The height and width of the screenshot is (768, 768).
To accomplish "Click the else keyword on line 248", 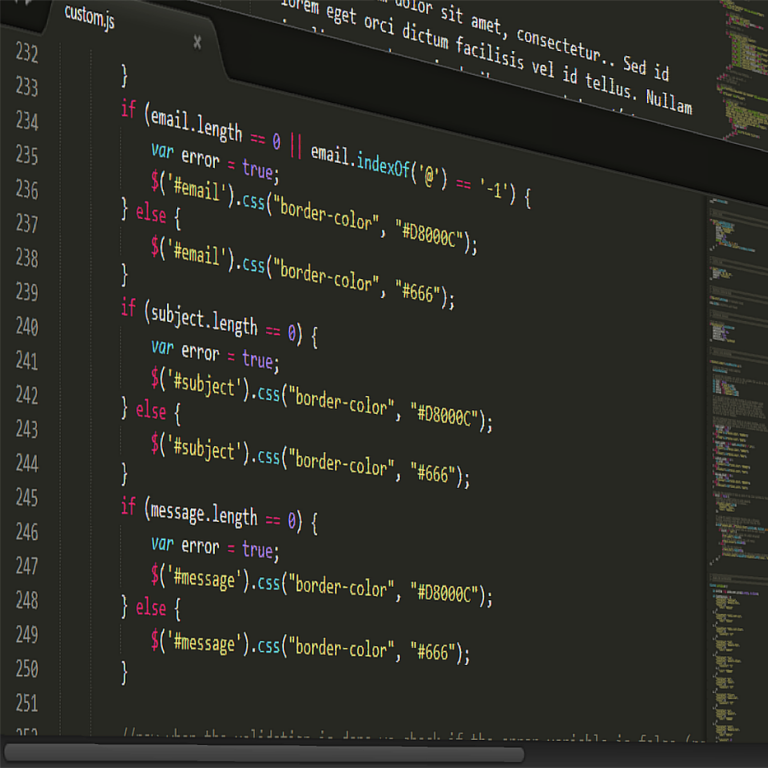I will point(151,607).
